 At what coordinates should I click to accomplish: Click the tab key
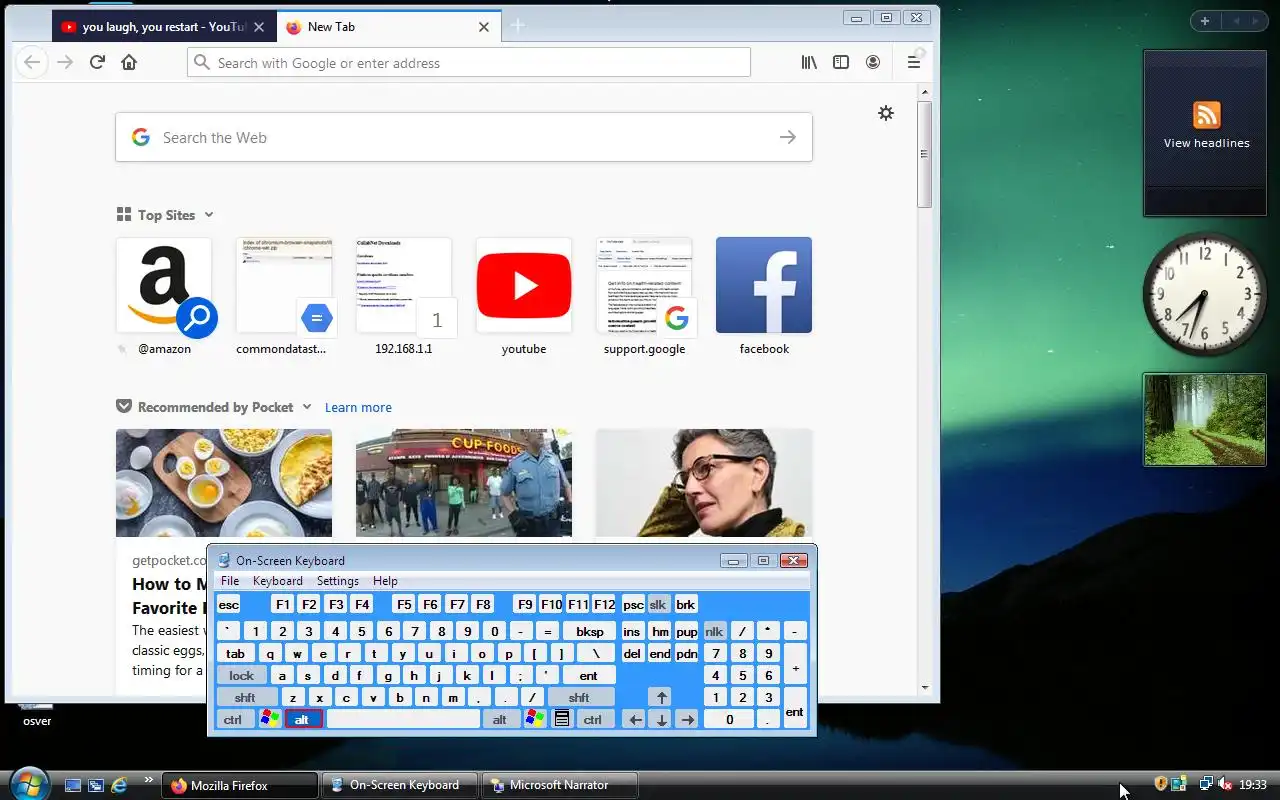236,653
